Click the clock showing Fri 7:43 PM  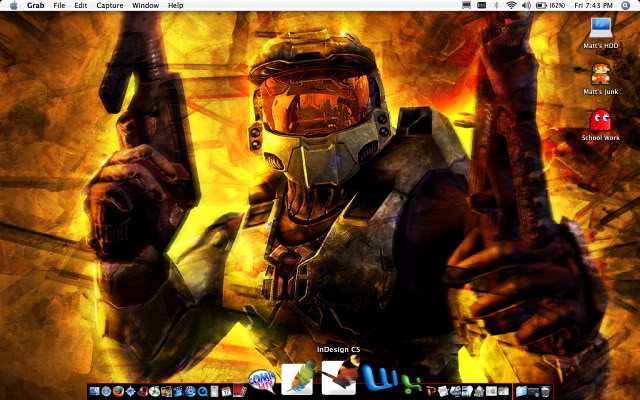tap(593, 5)
